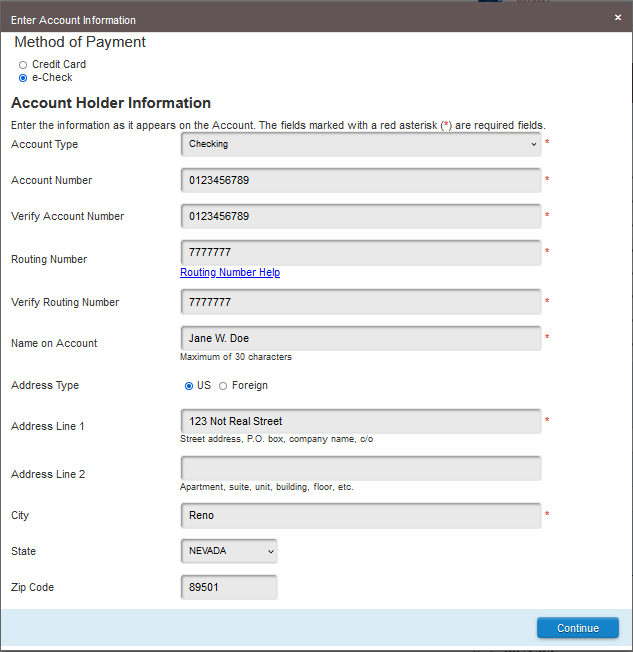Click the State dropdown chevron arrow

(x=271, y=551)
